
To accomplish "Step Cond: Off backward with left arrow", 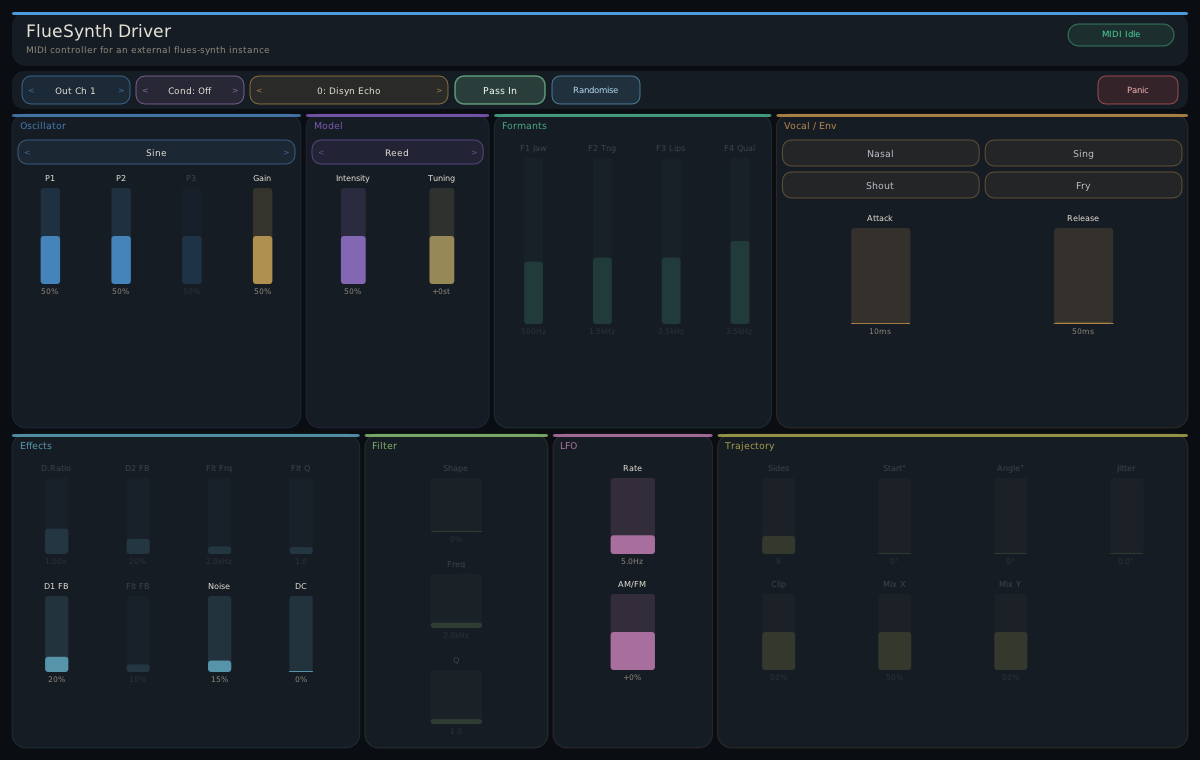I will [145, 90].
